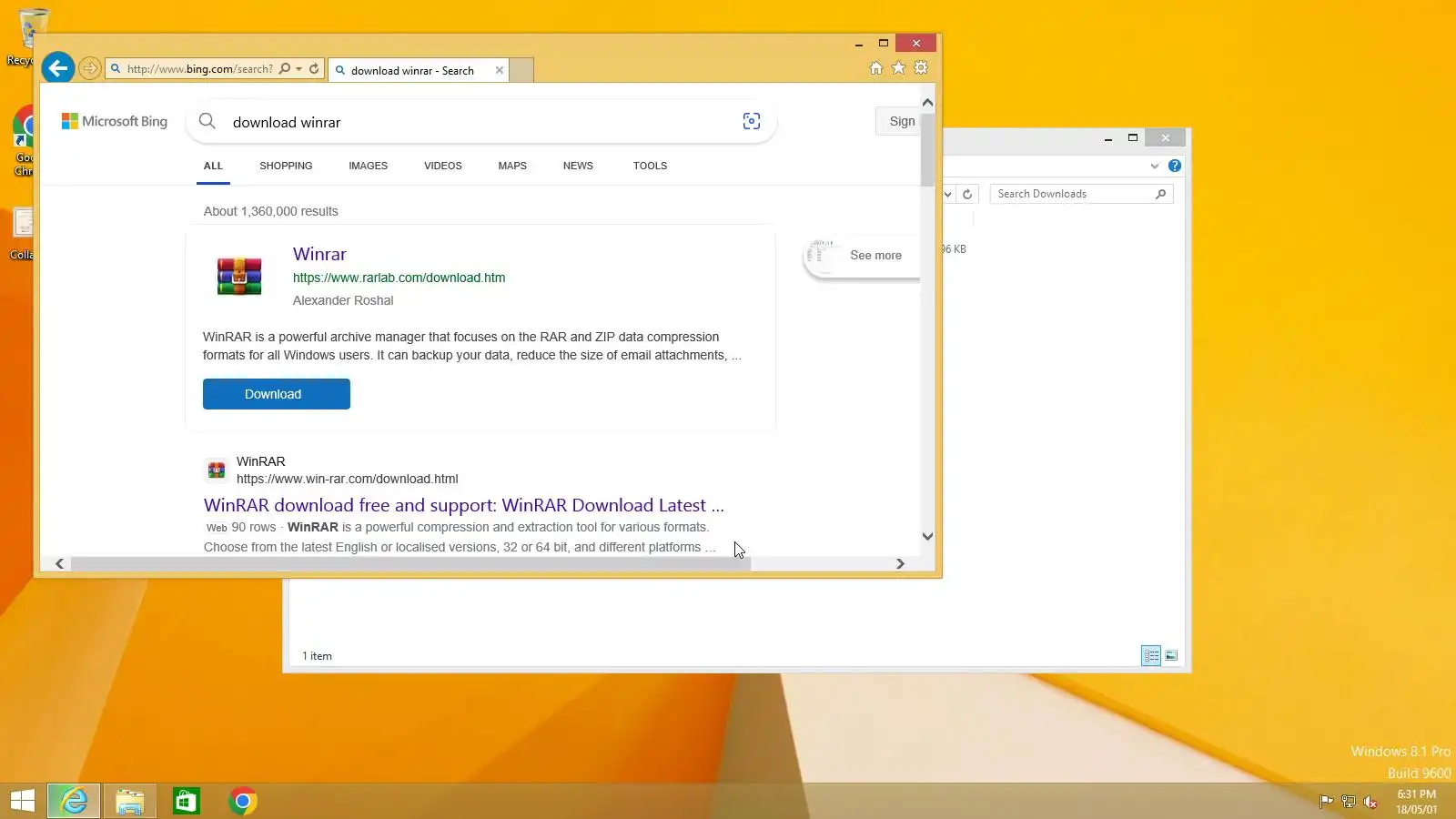Open the Windows Start button
Screen dimensions: 1456x819
click(23, 801)
